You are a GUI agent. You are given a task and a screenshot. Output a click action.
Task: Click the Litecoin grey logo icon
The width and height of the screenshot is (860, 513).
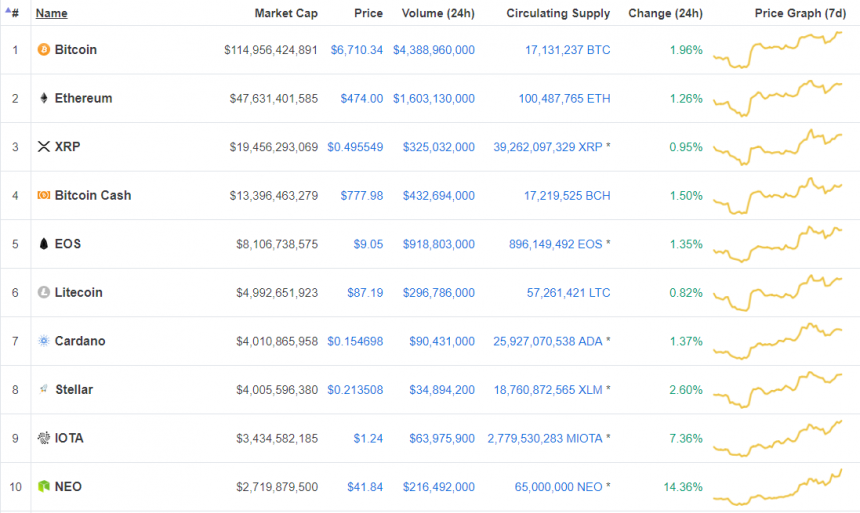44,292
